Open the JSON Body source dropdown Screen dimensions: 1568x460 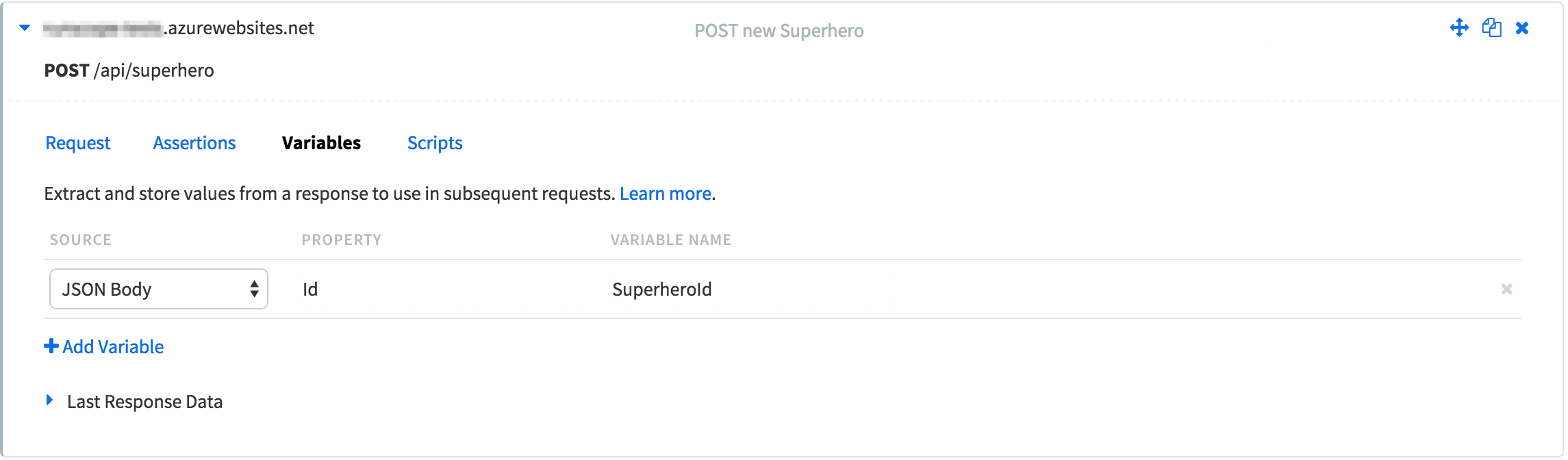tap(158, 289)
